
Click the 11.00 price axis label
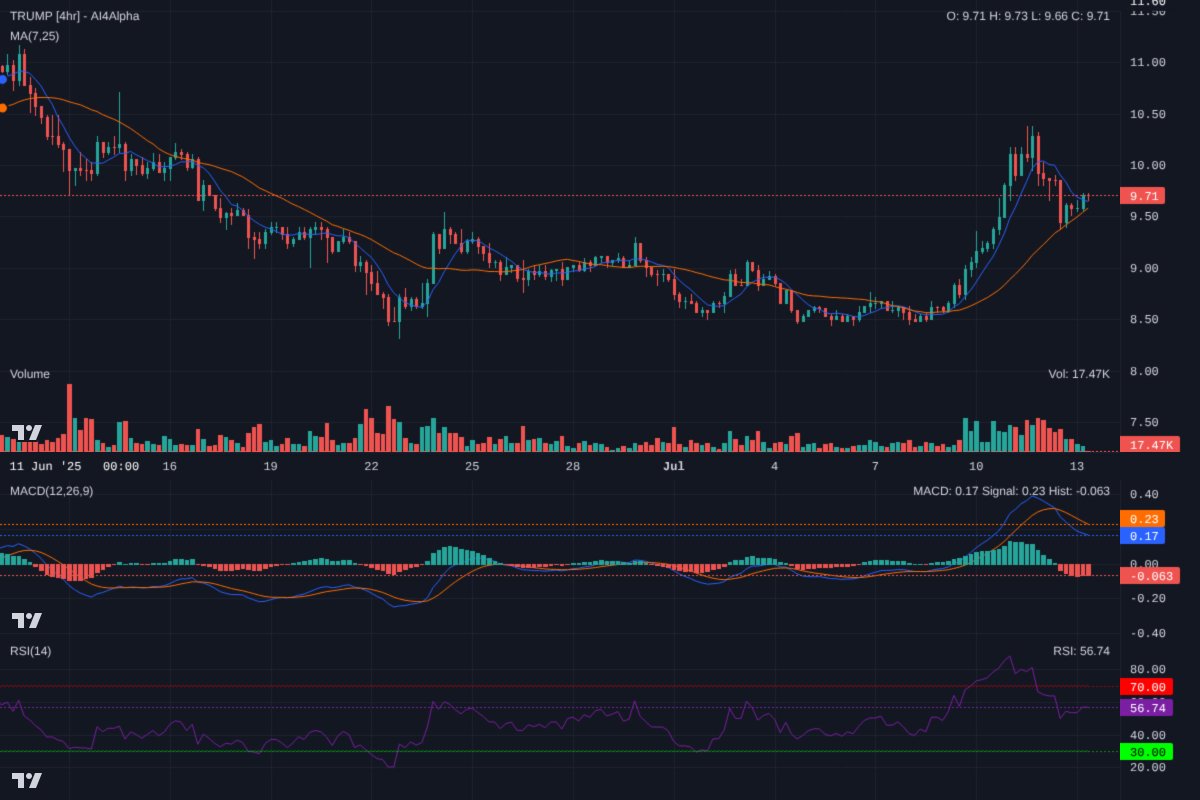pos(1147,62)
